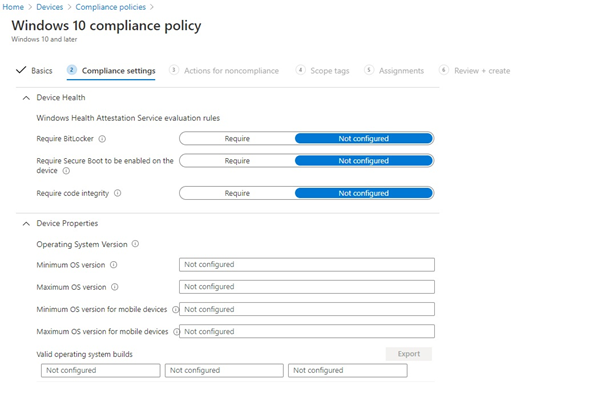Set Require BitLocker to Require
The height and width of the screenshot is (395, 602).
click(237, 139)
